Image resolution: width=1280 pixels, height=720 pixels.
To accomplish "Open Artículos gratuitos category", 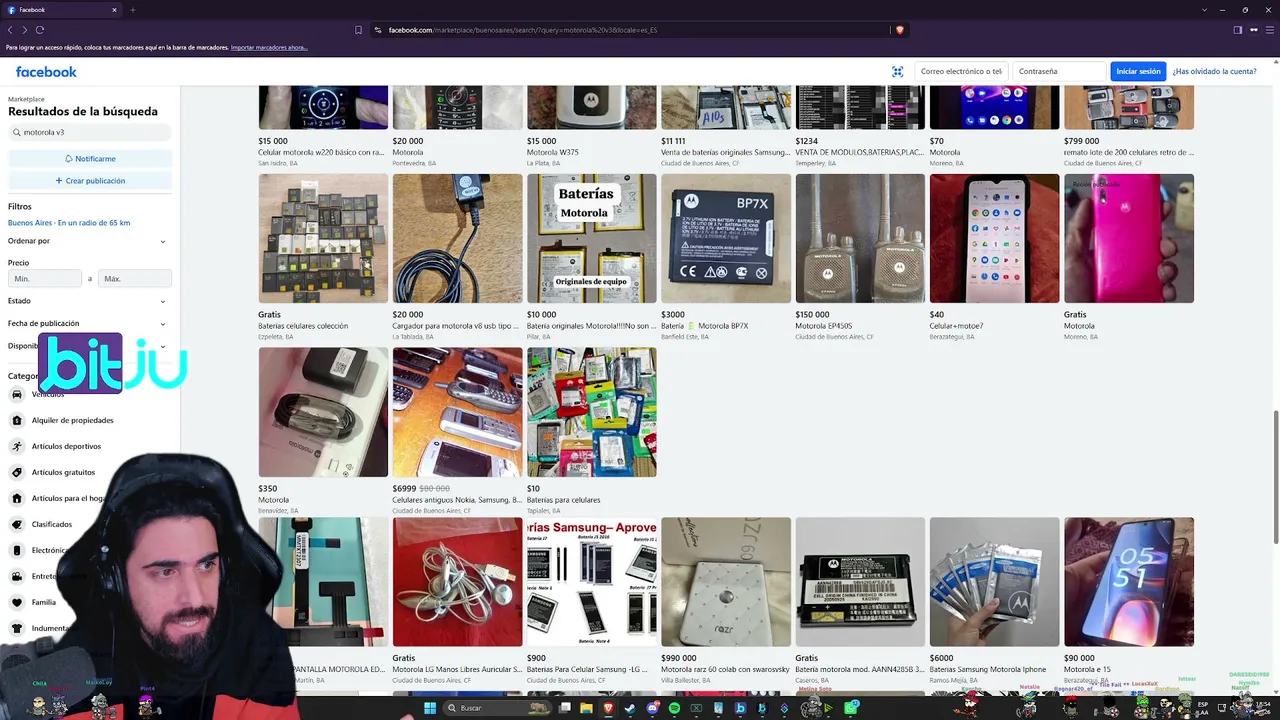I will [x=63, y=472].
